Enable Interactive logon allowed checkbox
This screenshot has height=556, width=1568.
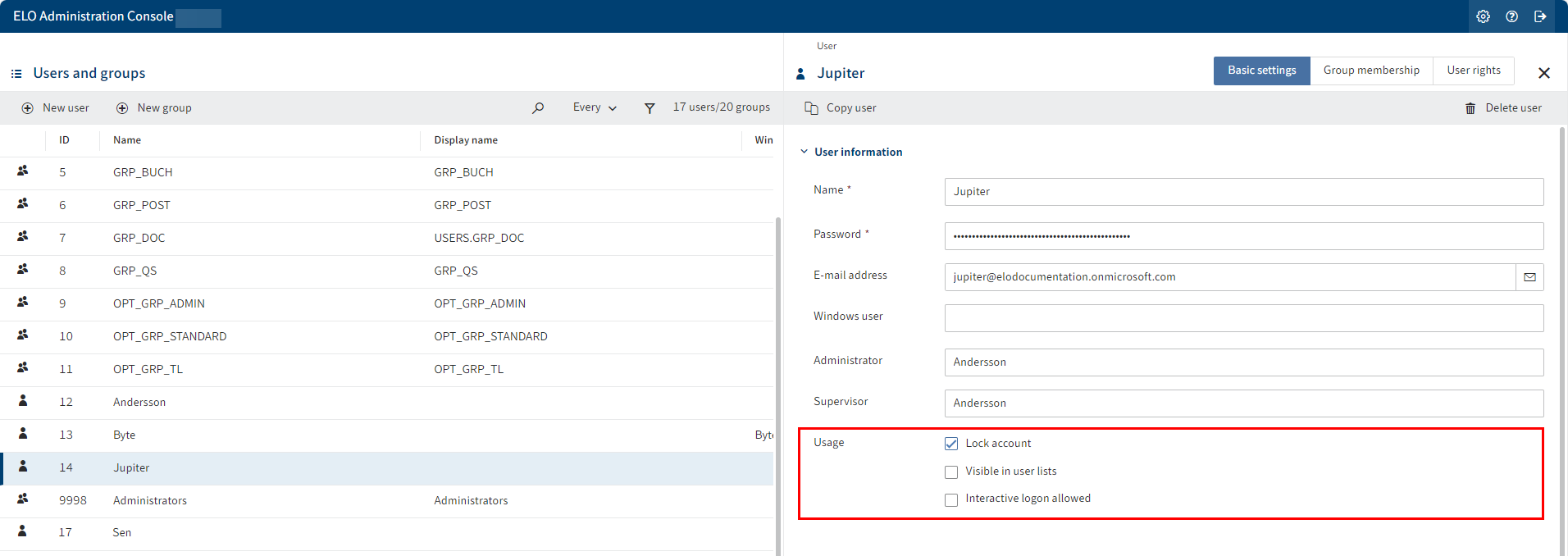coord(951,500)
